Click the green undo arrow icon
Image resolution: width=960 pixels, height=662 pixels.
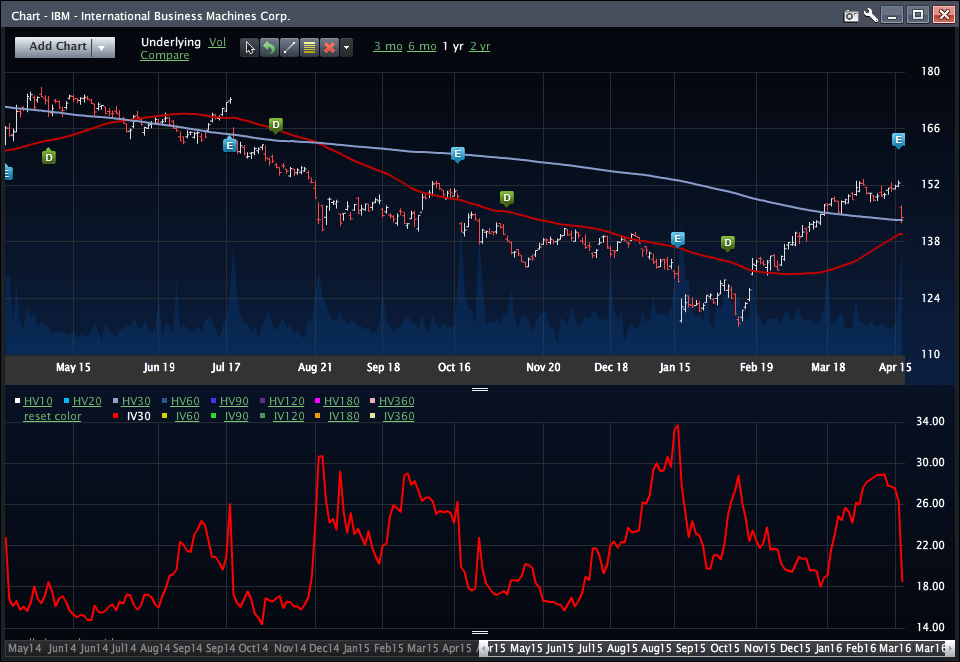(x=269, y=47)
